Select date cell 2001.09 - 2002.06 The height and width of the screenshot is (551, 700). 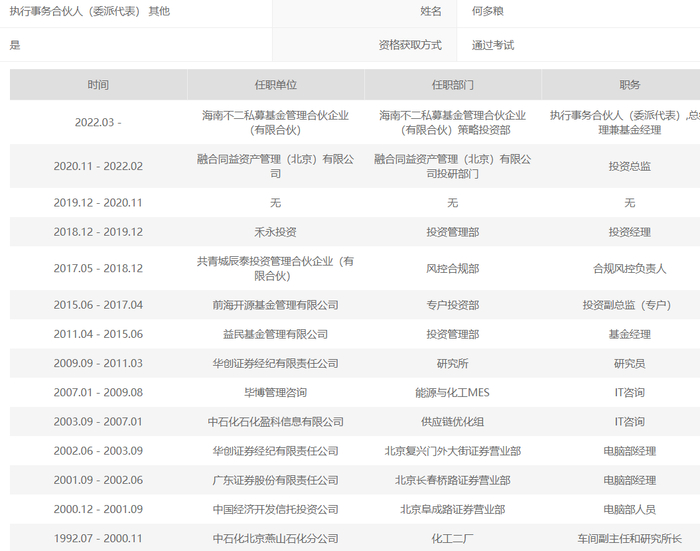click(98, 480)
